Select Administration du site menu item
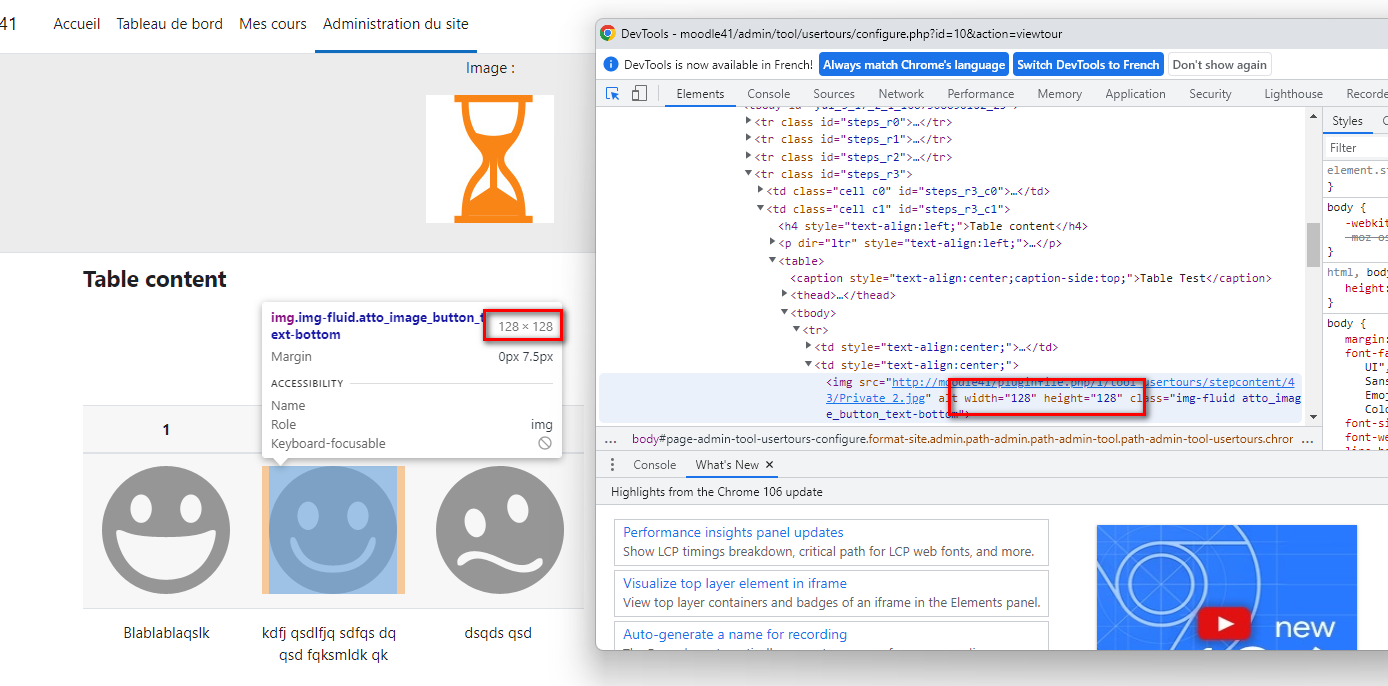1388x686 pixels. pos(396,24)
